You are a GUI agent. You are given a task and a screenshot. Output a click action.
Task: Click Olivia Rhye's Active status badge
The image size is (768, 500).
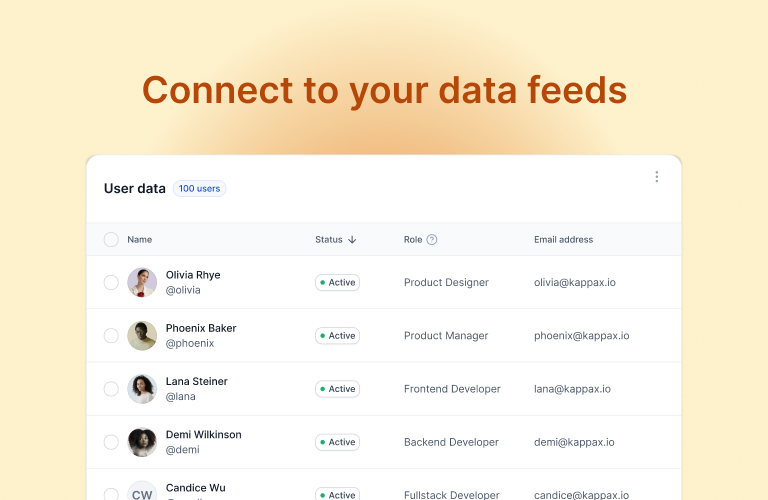click(337, 283)
